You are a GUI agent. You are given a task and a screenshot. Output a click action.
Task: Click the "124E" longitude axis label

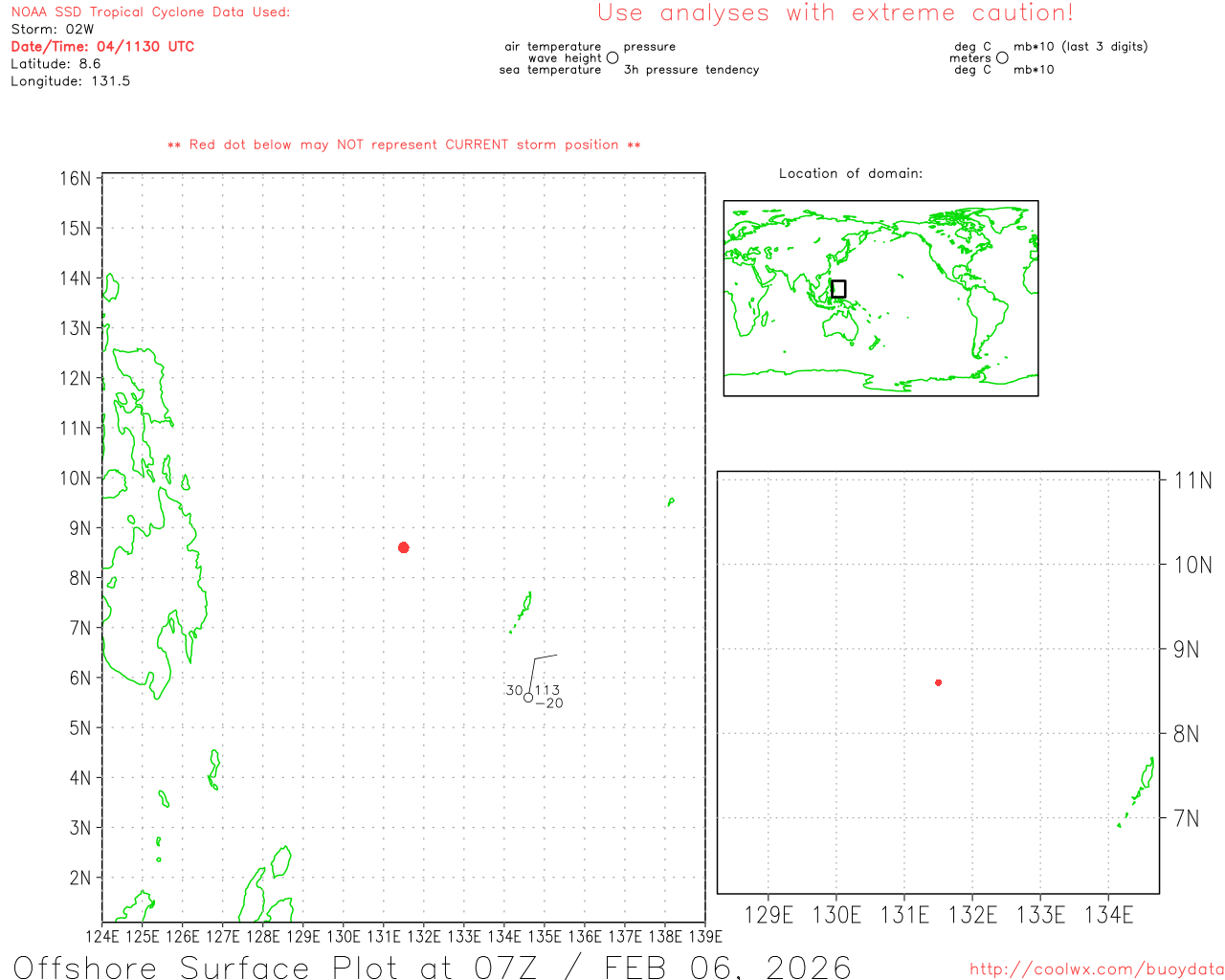(x=102, y=936)
